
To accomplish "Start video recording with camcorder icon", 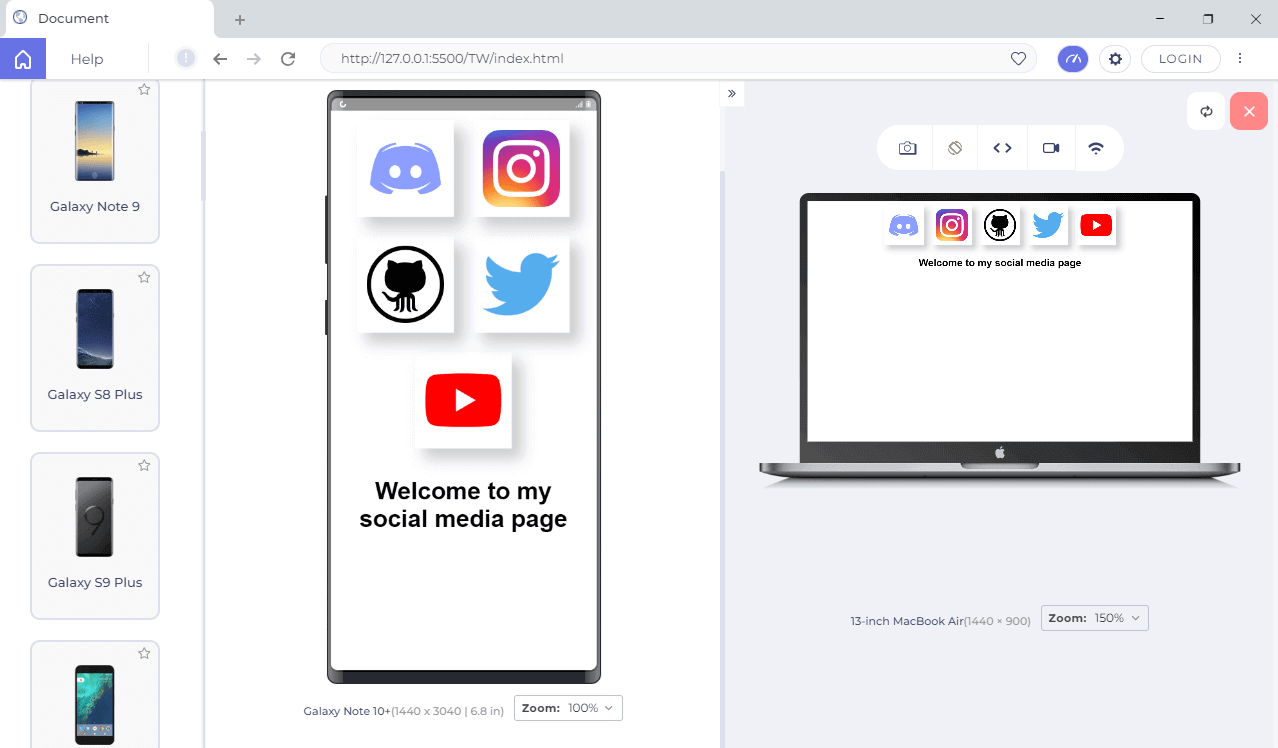I will [x=1050, y=148].
